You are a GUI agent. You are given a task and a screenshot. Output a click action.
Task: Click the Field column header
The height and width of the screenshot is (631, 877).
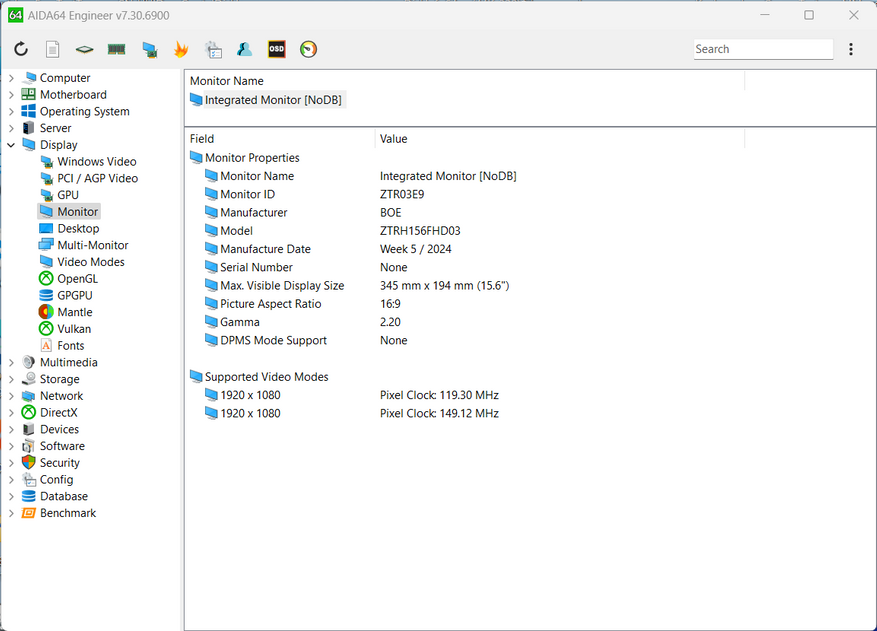[202, 139]
